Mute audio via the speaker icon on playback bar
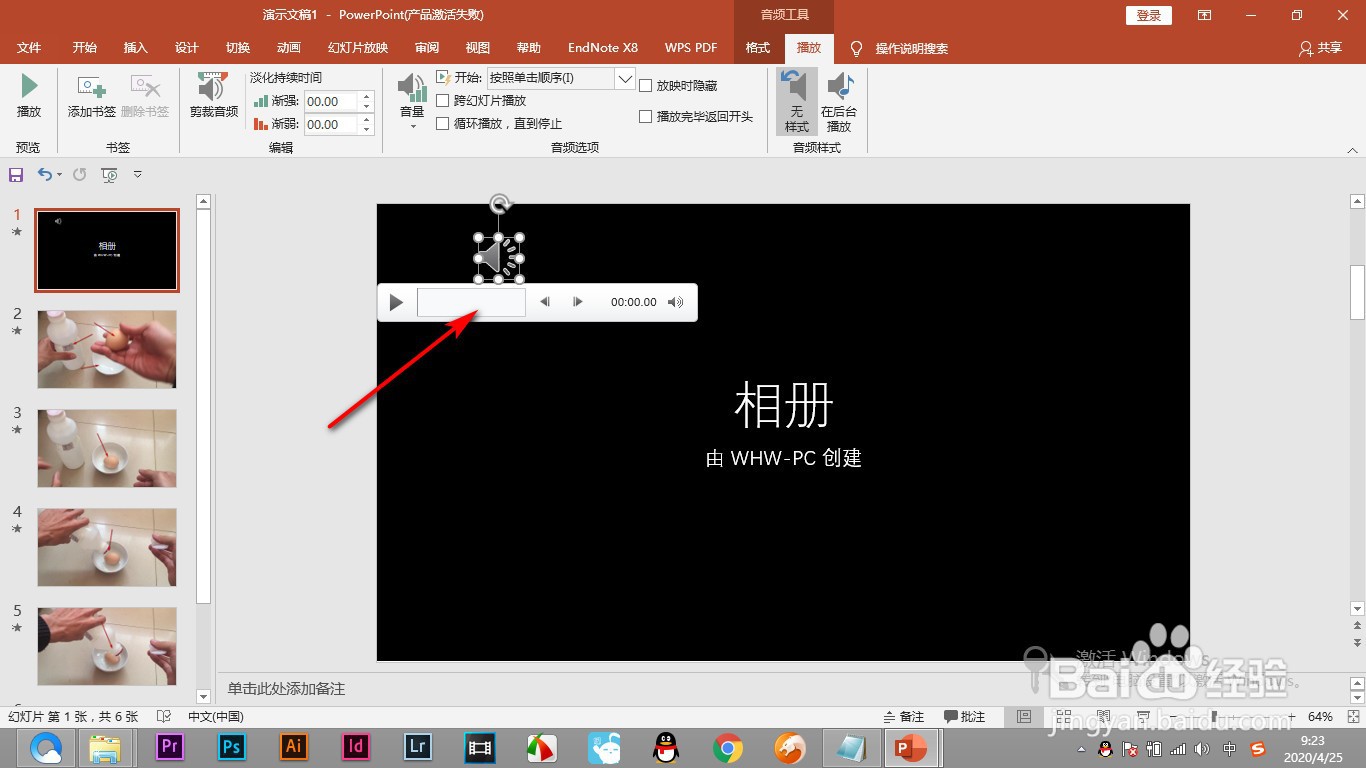The width and height of the screenshot is (1366, 768). (x=676, y=301)
